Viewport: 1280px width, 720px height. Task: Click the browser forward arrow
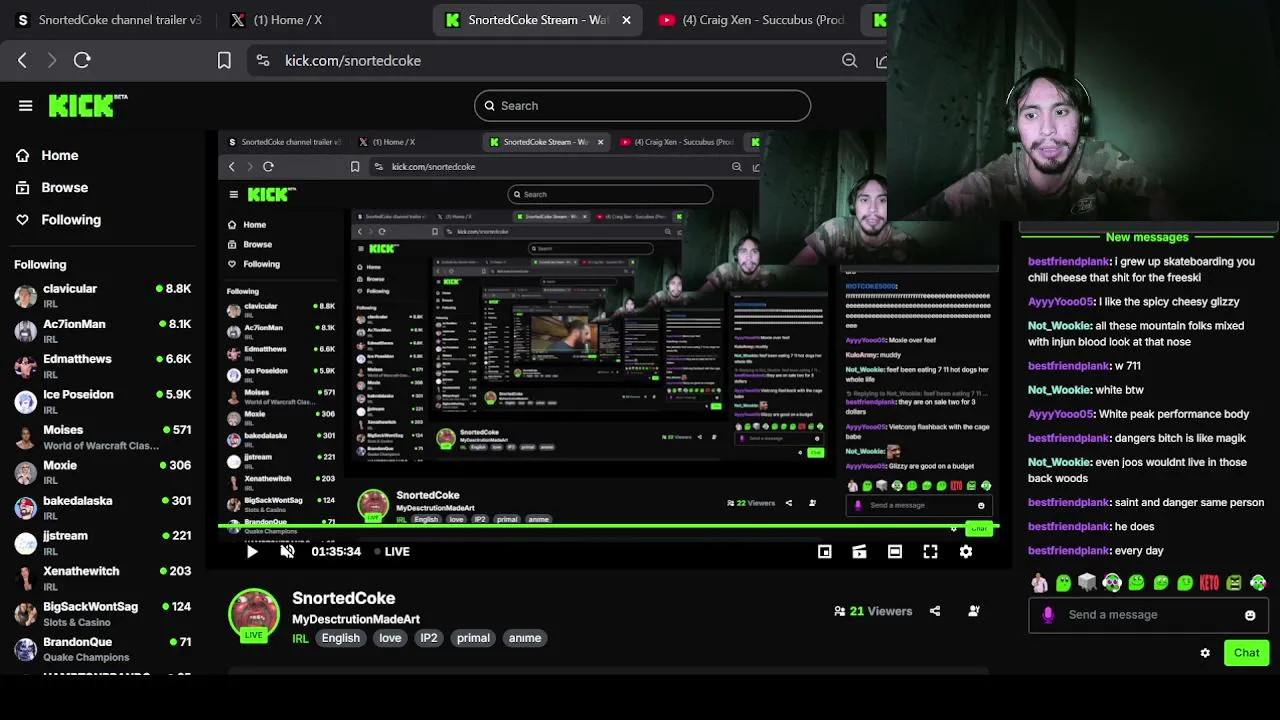pyautogui.click(x=52, y=60)
